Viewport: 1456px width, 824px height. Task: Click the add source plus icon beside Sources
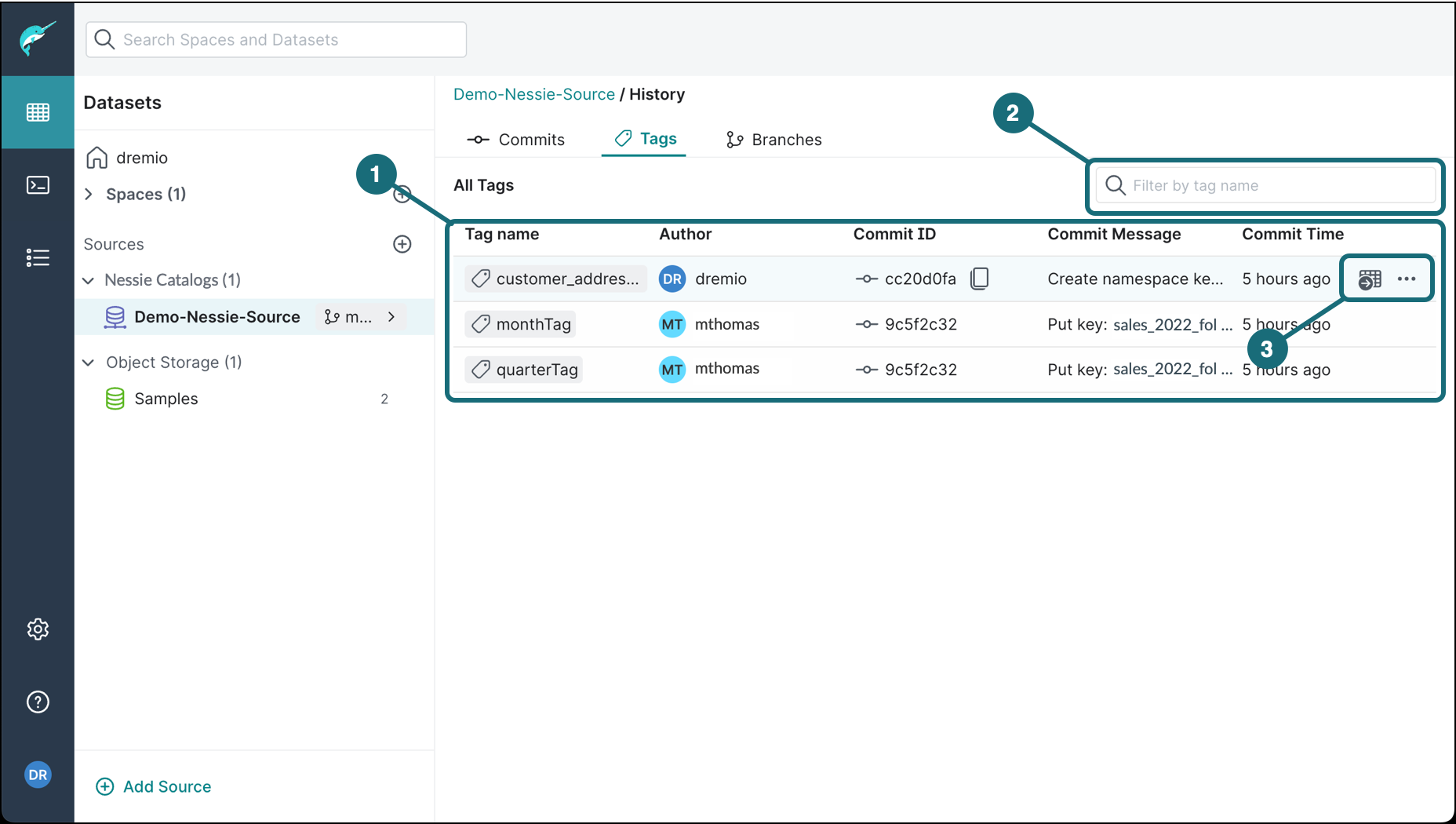pos(402,244)
